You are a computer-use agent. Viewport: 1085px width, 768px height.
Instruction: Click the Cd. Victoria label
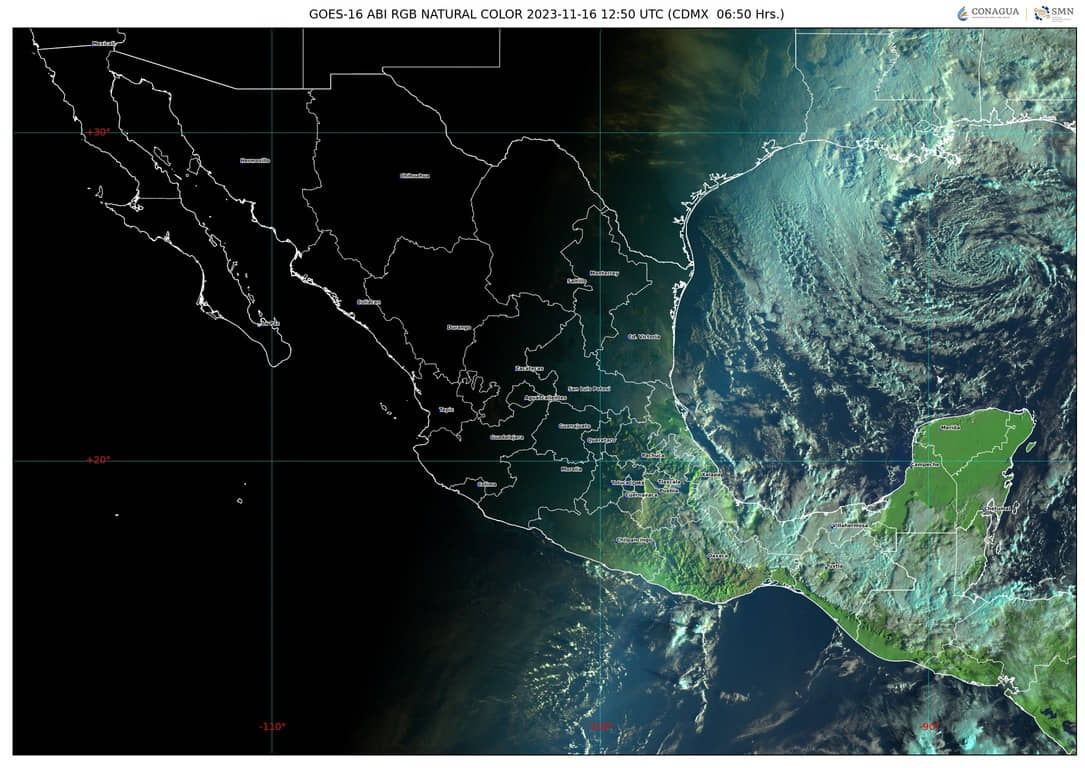tap(643, 336)
